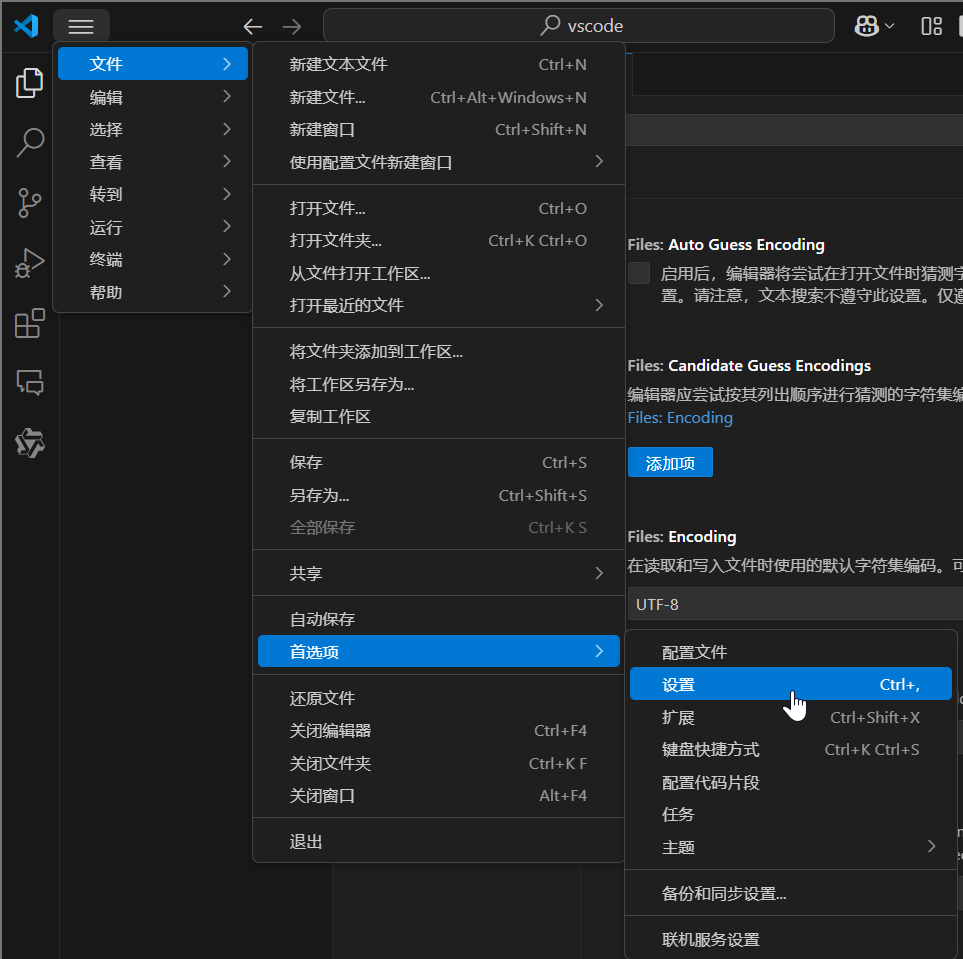Expand the 主题 submenu

click(x=790, y=847)
